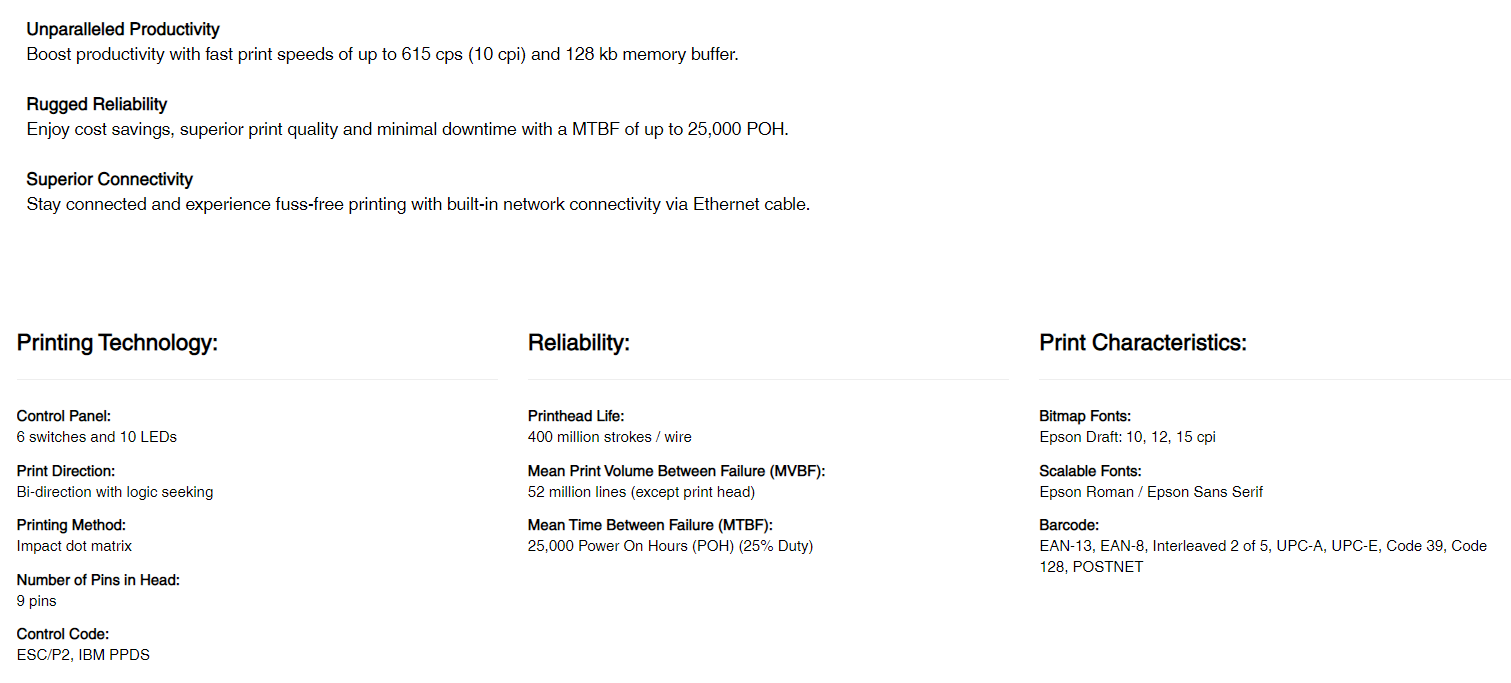Click the Print Characteristics section title
The height and width of the screenshot is (683, 1511).
point(1143,343)
